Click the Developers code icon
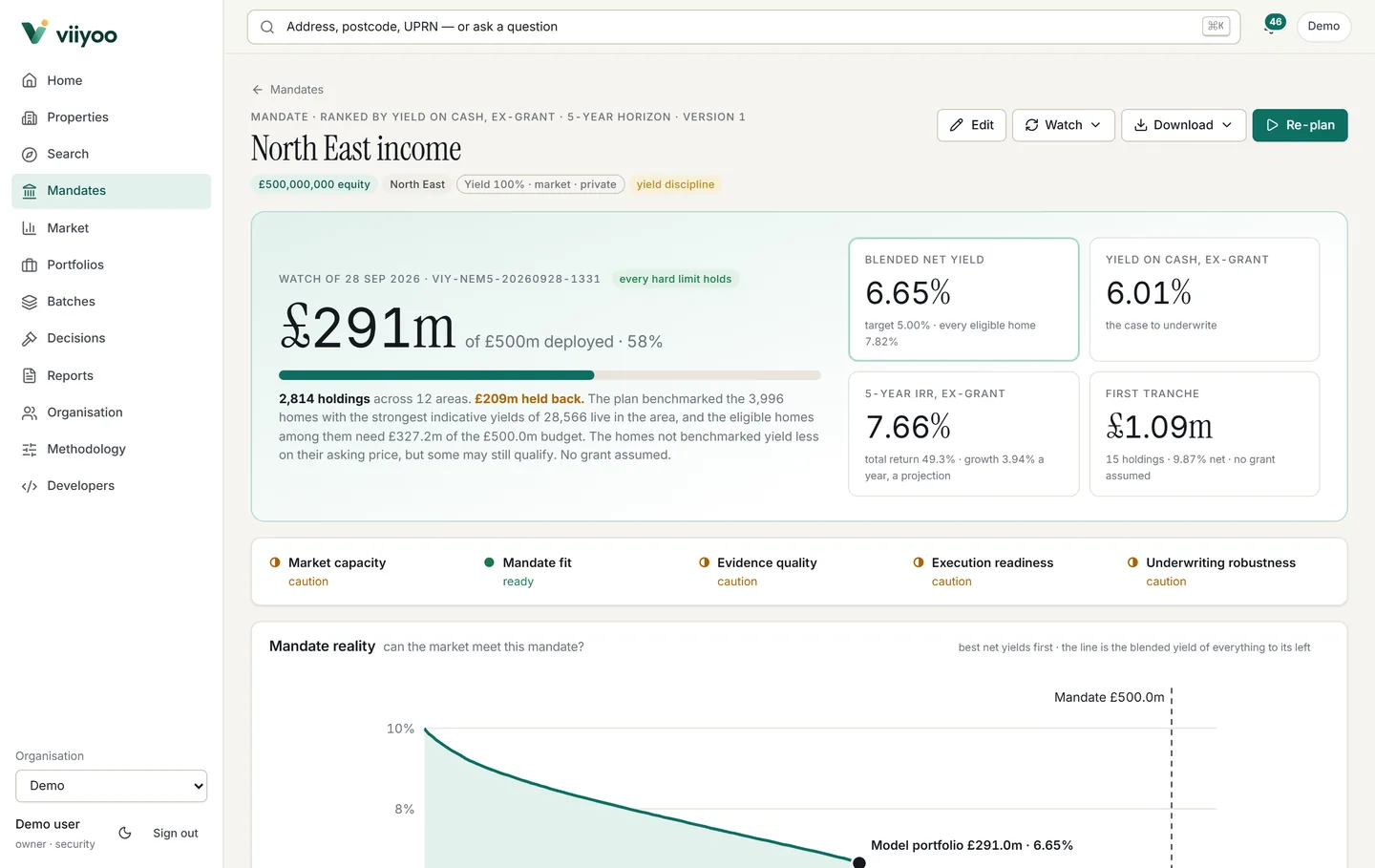Image resolution: width=1375 pixels, height=868 pixels. (x=30, y=486)
